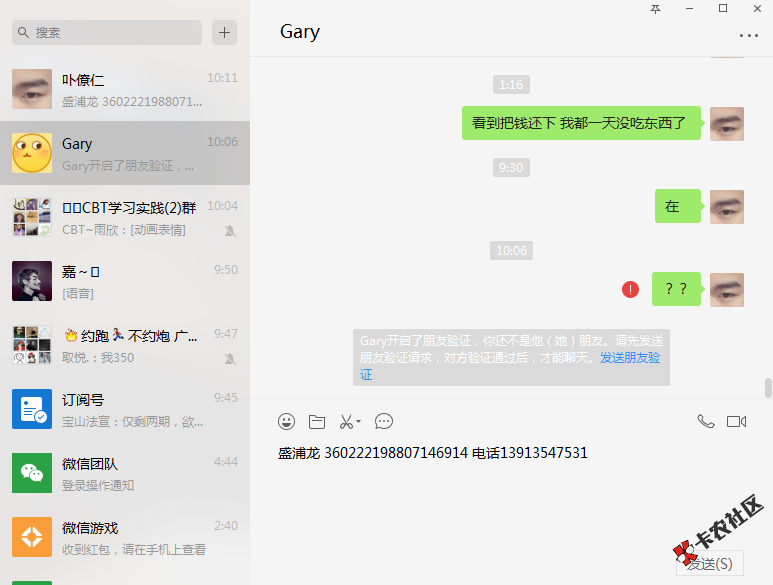This screenshot has height=585, width=773.
Task: Click the 1:16 timestamp label
Action: click(x=511, y=84)
